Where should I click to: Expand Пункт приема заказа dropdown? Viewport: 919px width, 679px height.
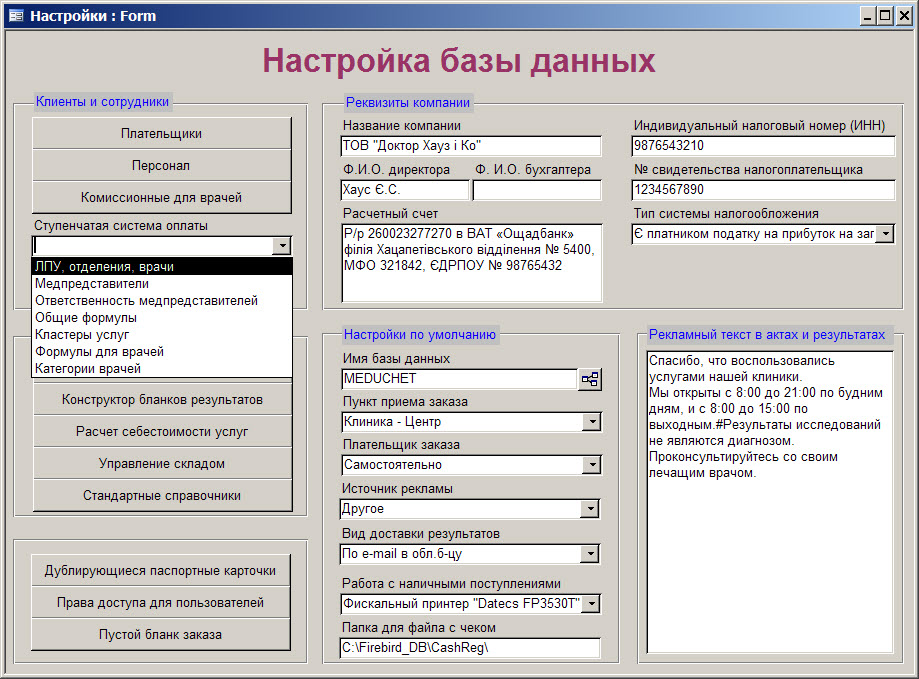pyautogui.click(x=592, y=422)
